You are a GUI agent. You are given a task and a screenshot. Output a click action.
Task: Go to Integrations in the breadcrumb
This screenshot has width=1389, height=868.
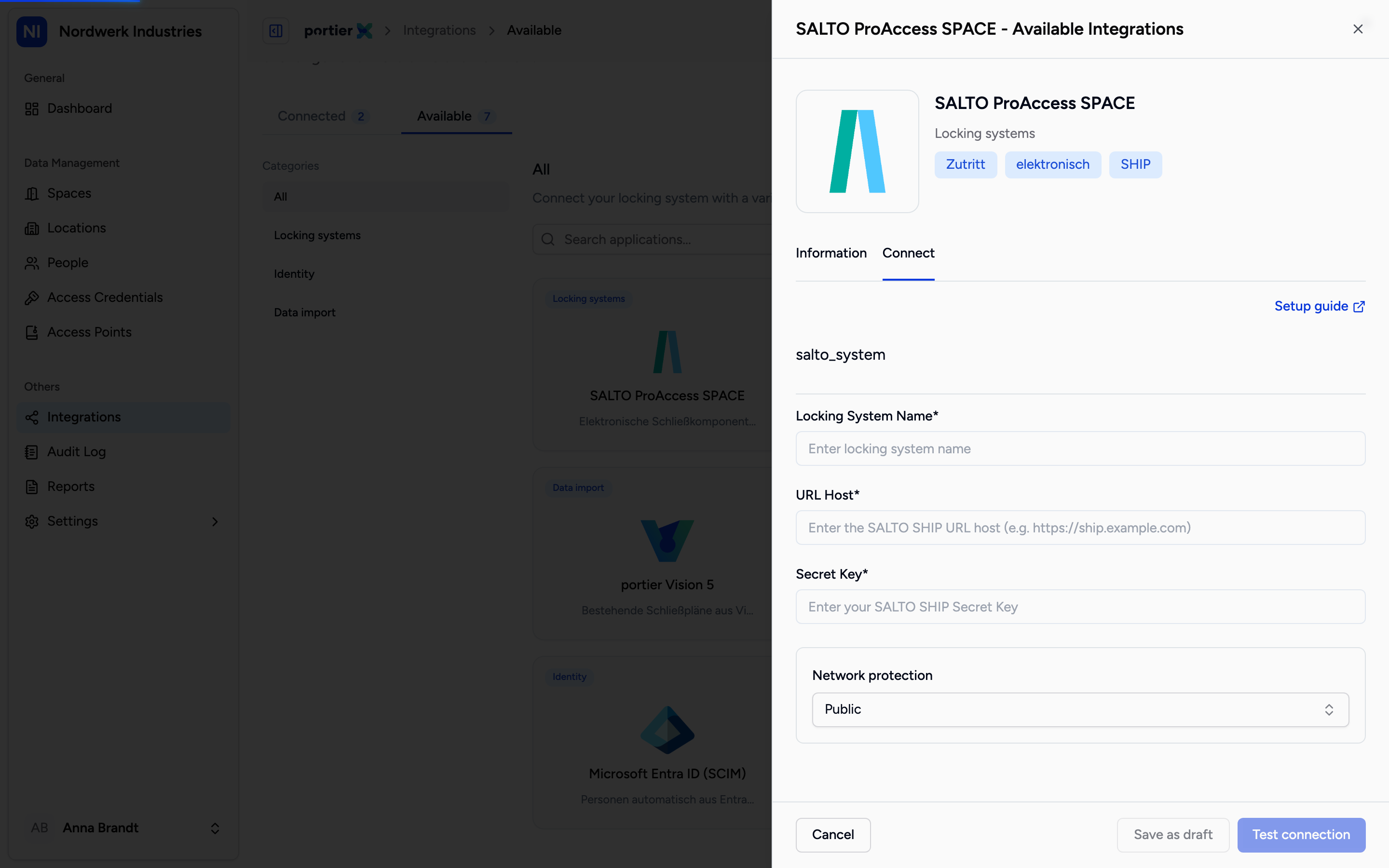click(439, 30)
